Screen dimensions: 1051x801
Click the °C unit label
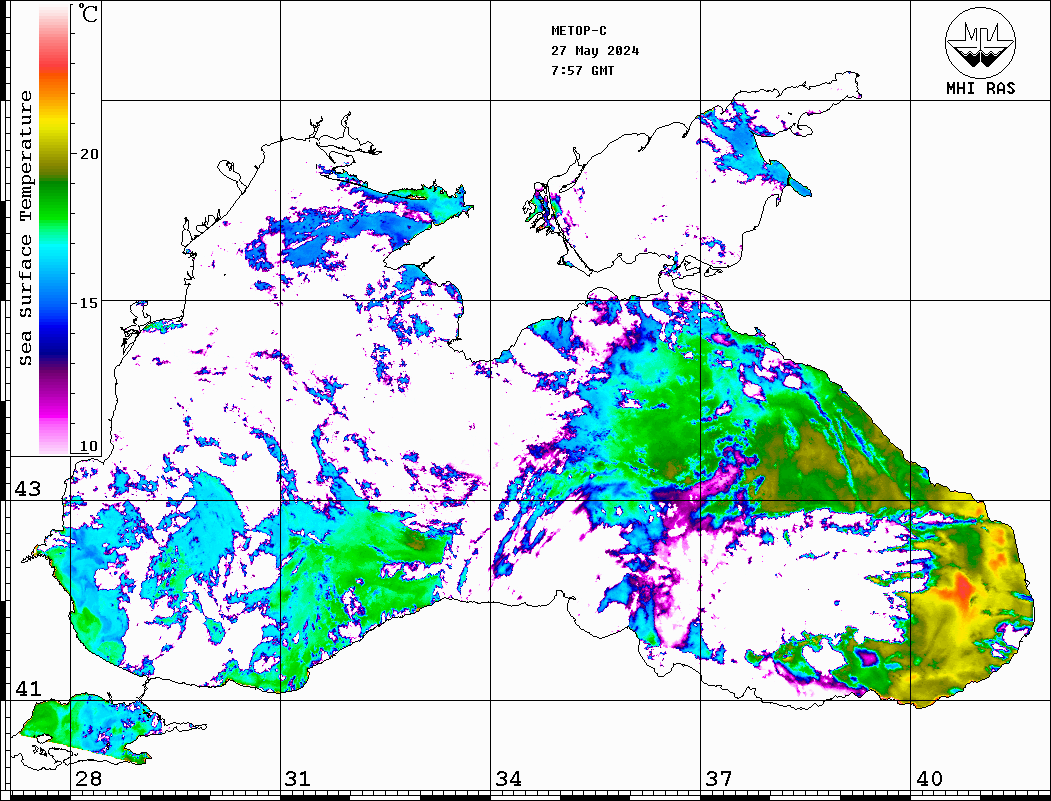[x=88, y=13]
